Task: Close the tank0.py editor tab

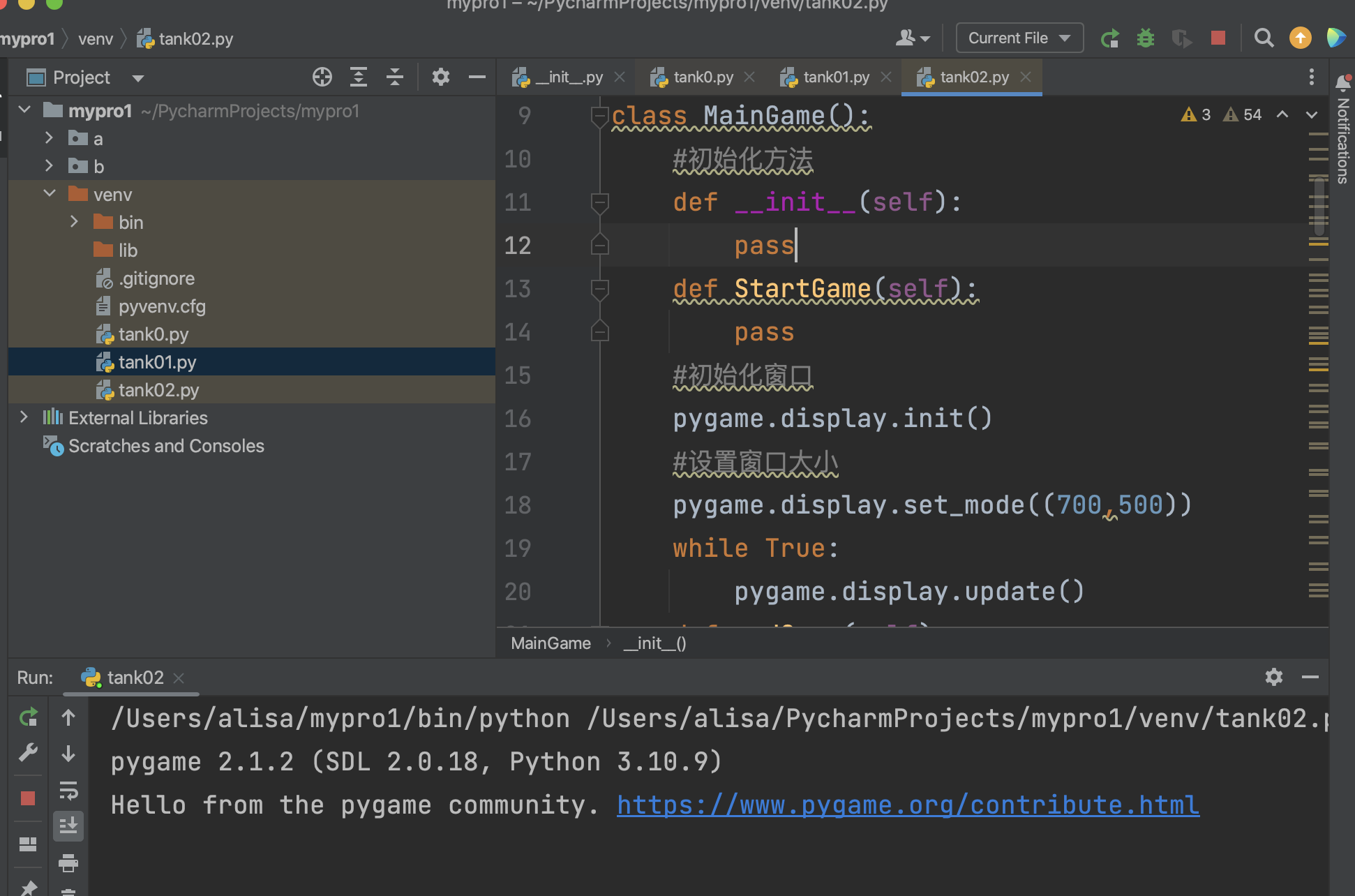Action: (749, 77)
